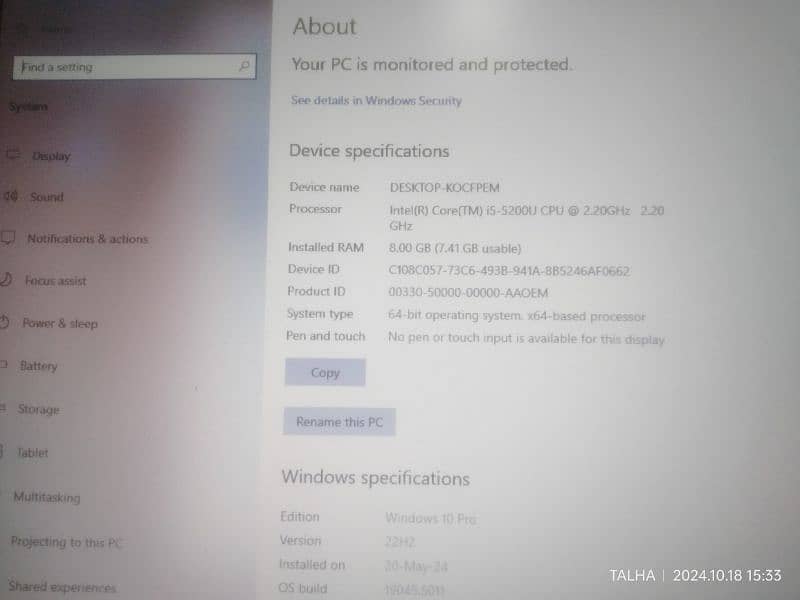Click the Notifications & actions icon

pos(8,239)
